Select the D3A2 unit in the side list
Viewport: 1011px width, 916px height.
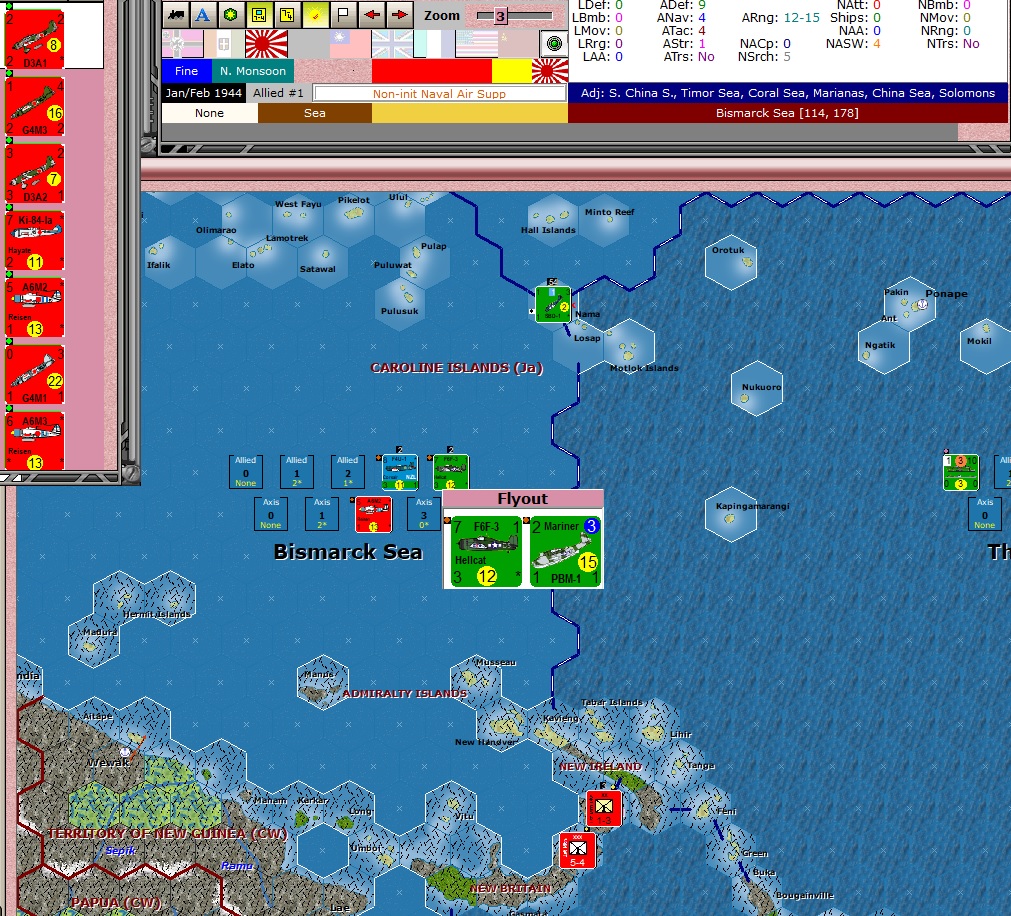coord(35,173)
